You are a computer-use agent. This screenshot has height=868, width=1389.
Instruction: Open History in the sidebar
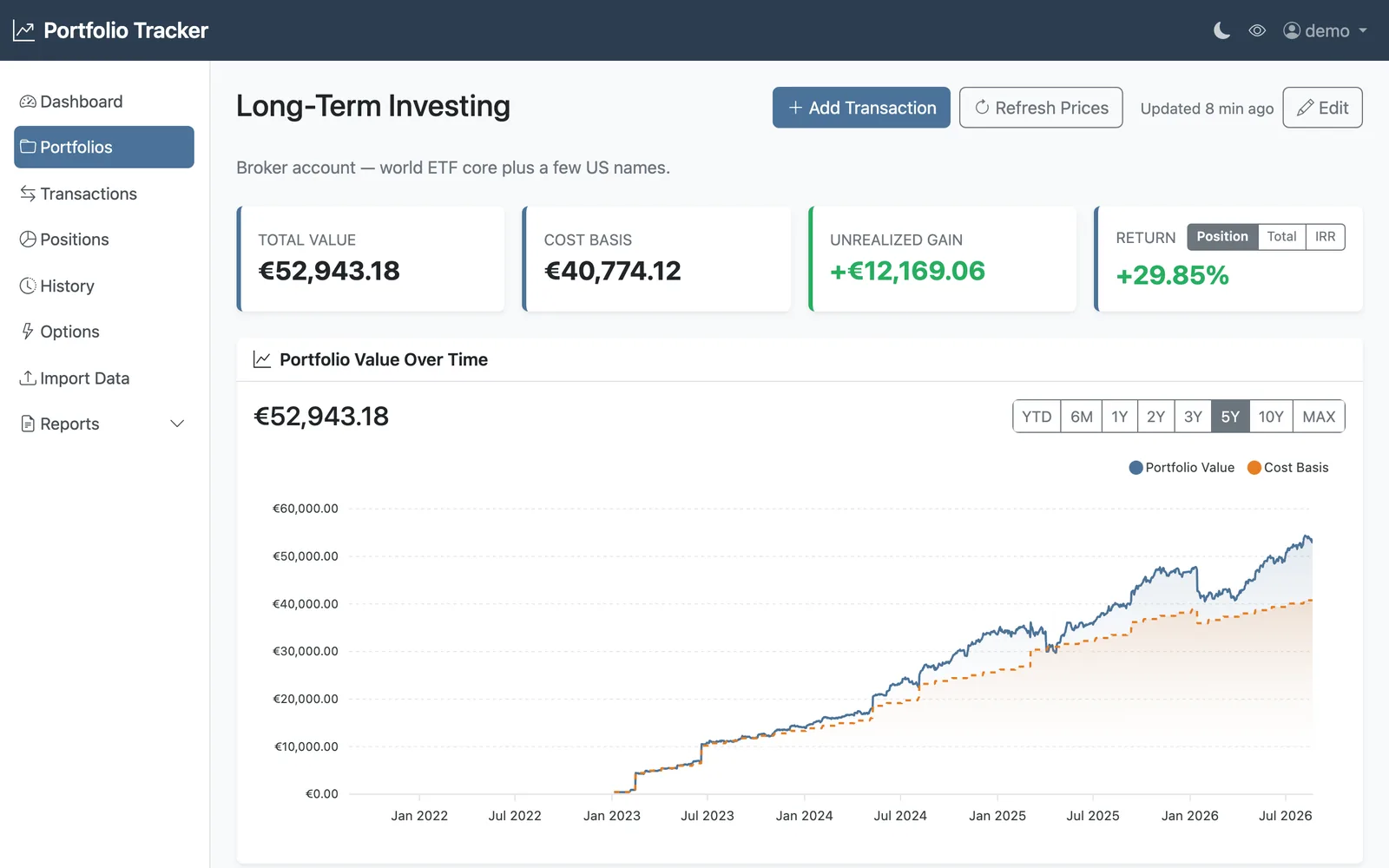pyautogui.click(x=104, y=286)
